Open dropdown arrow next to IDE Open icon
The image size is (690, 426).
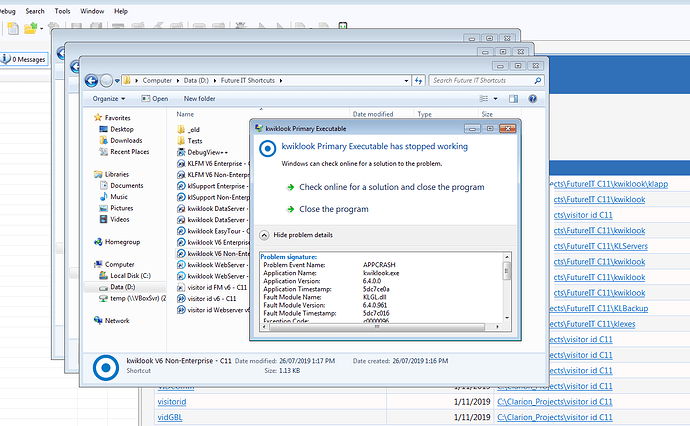[41, 29]
